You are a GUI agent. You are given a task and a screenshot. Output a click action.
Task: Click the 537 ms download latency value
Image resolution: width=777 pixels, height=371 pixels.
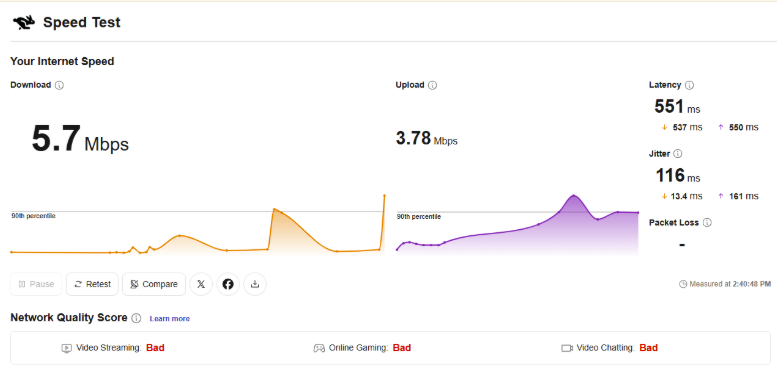point(687,128)
